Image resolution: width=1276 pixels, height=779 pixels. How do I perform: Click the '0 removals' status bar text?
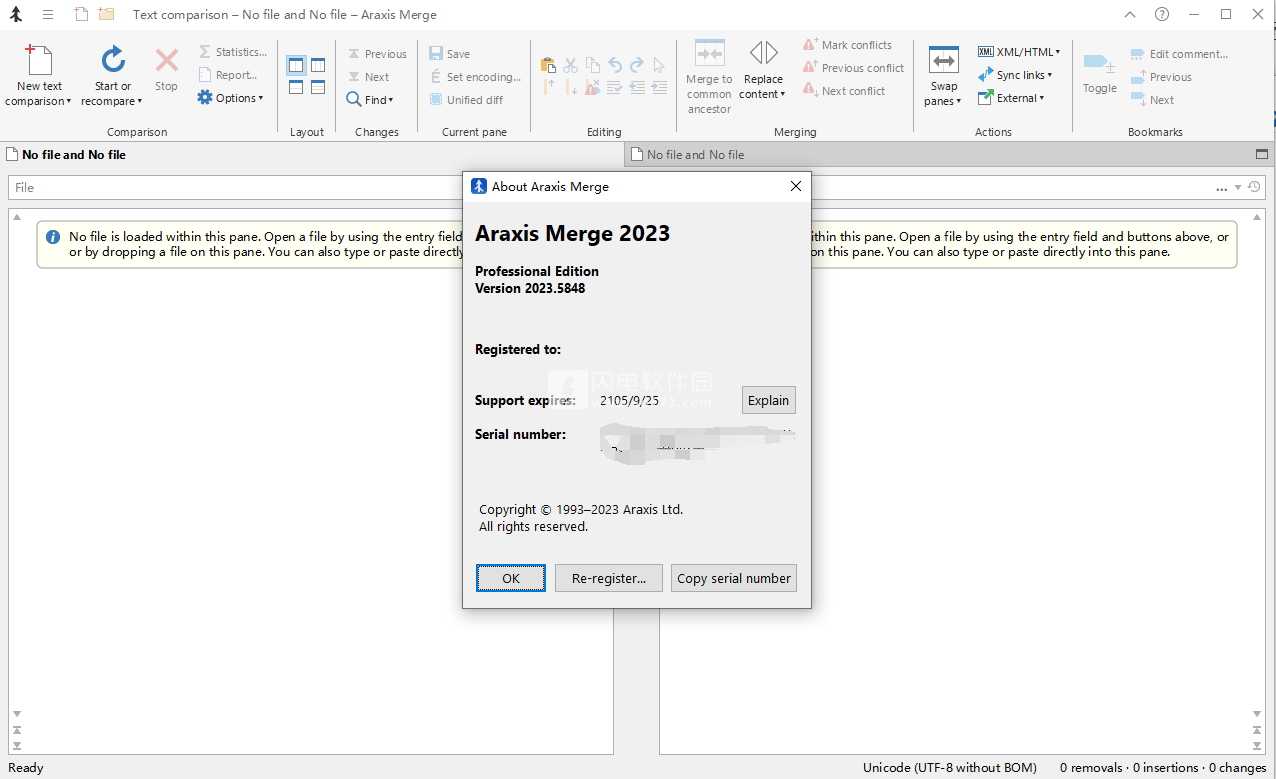point(1091,768)
